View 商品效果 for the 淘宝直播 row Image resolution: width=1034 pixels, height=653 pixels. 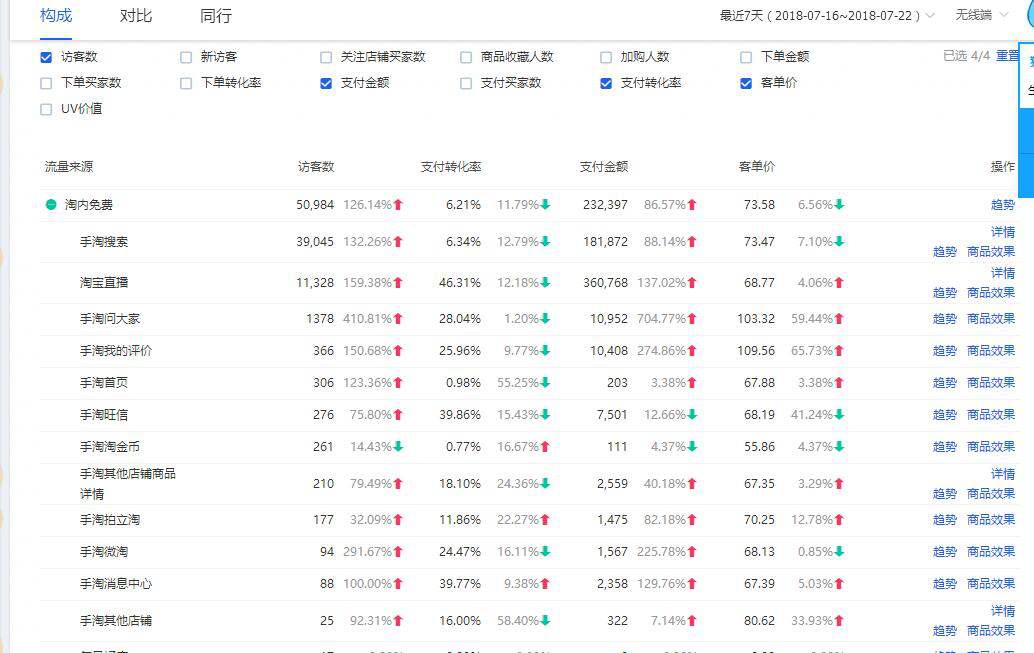pyautogui.click(x=990, y=292)
